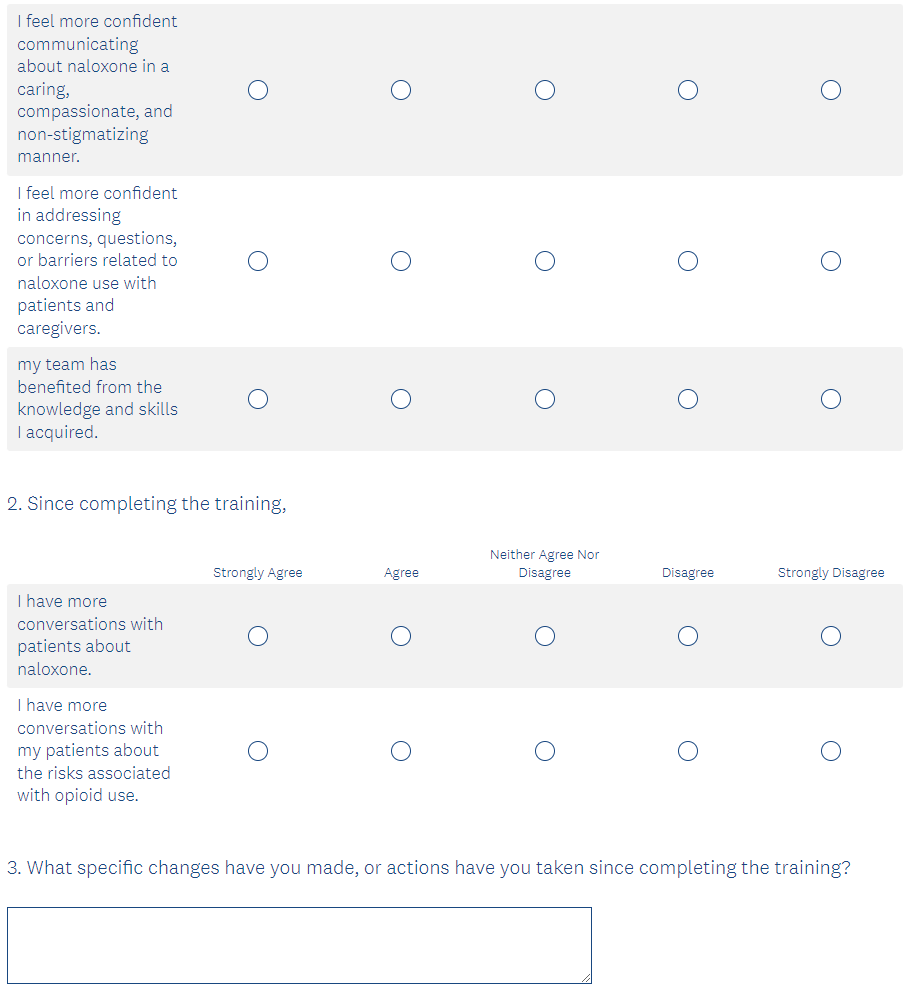Select Strongly Agree for my team has benefited
Viewport: 917px width, 992px height.
point(258,399)
